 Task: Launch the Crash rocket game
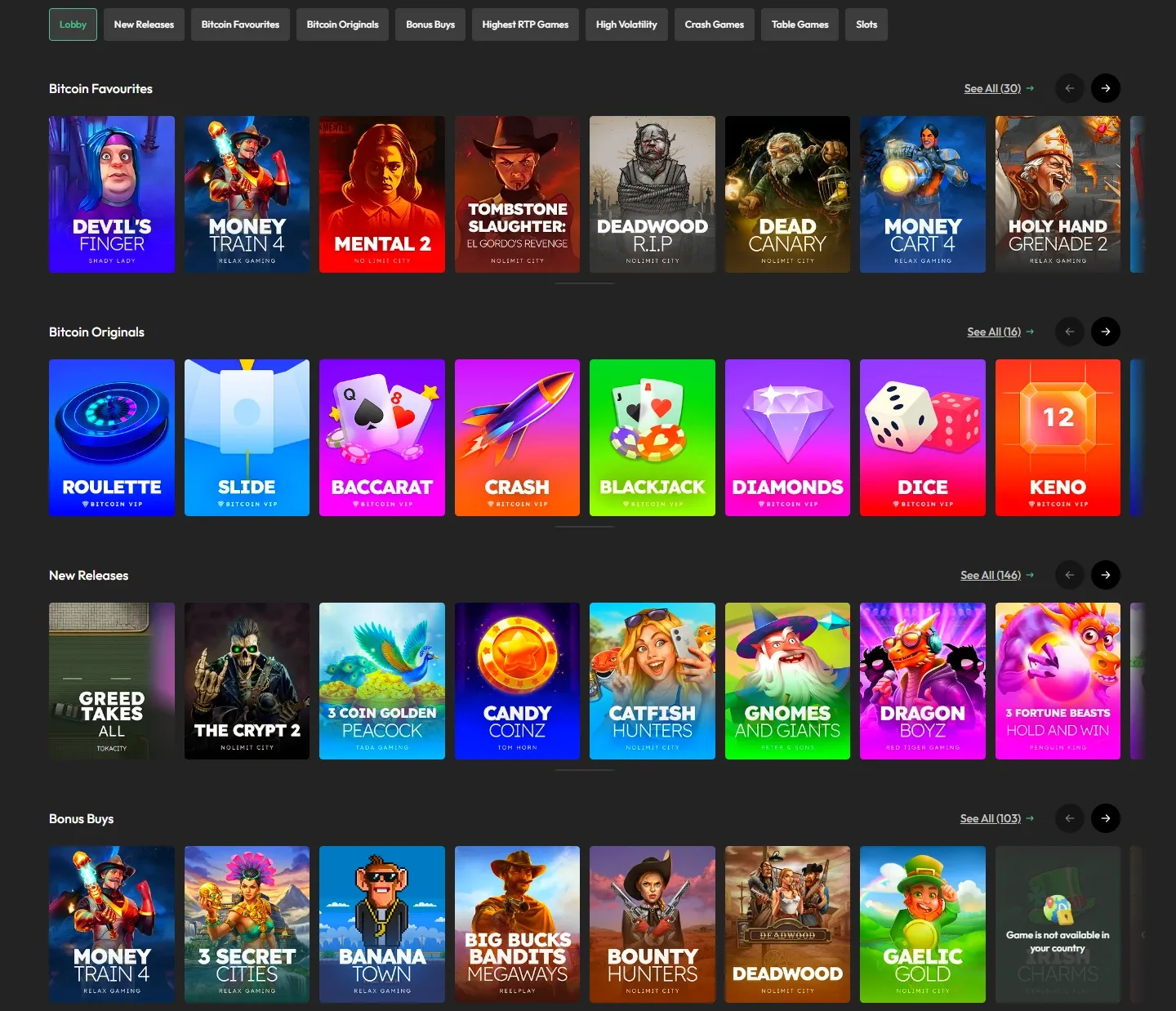coord(517,438)
